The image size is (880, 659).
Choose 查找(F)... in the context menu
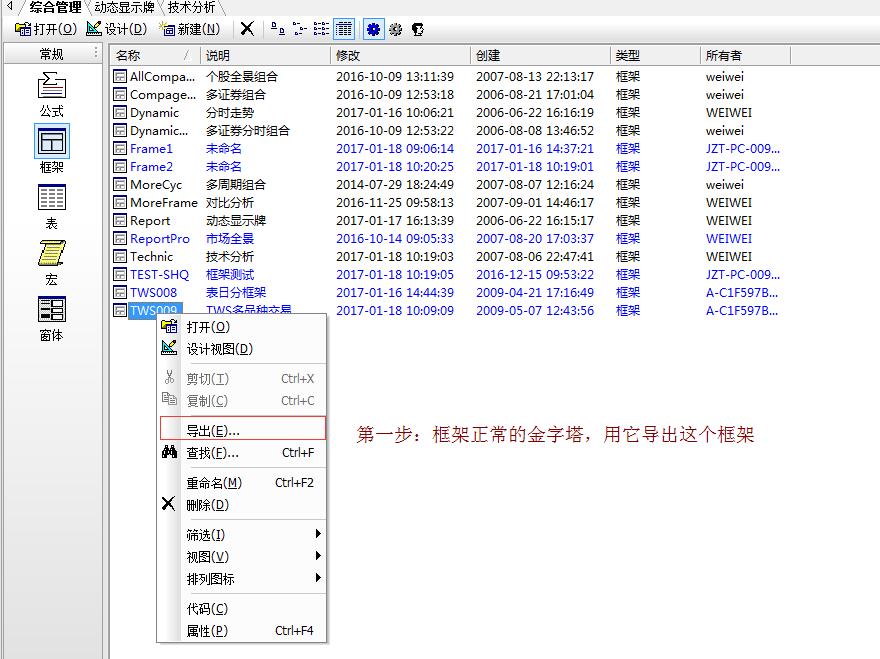[242, 452]
